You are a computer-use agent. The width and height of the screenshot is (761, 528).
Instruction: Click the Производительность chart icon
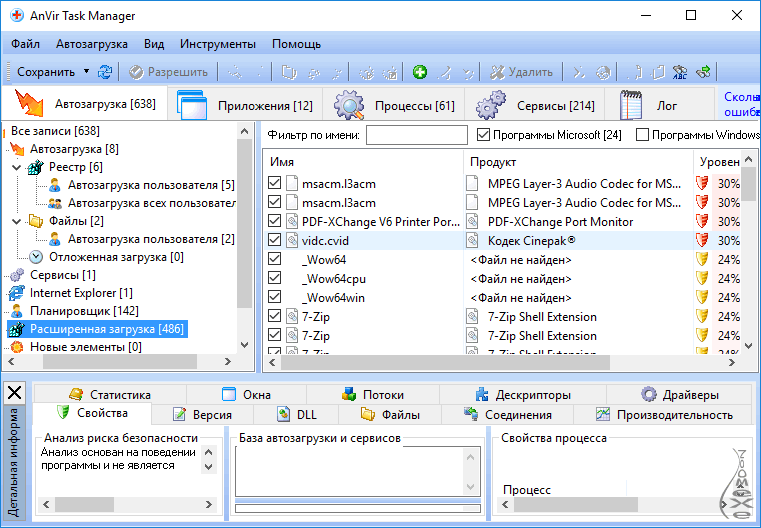(603, 414)
